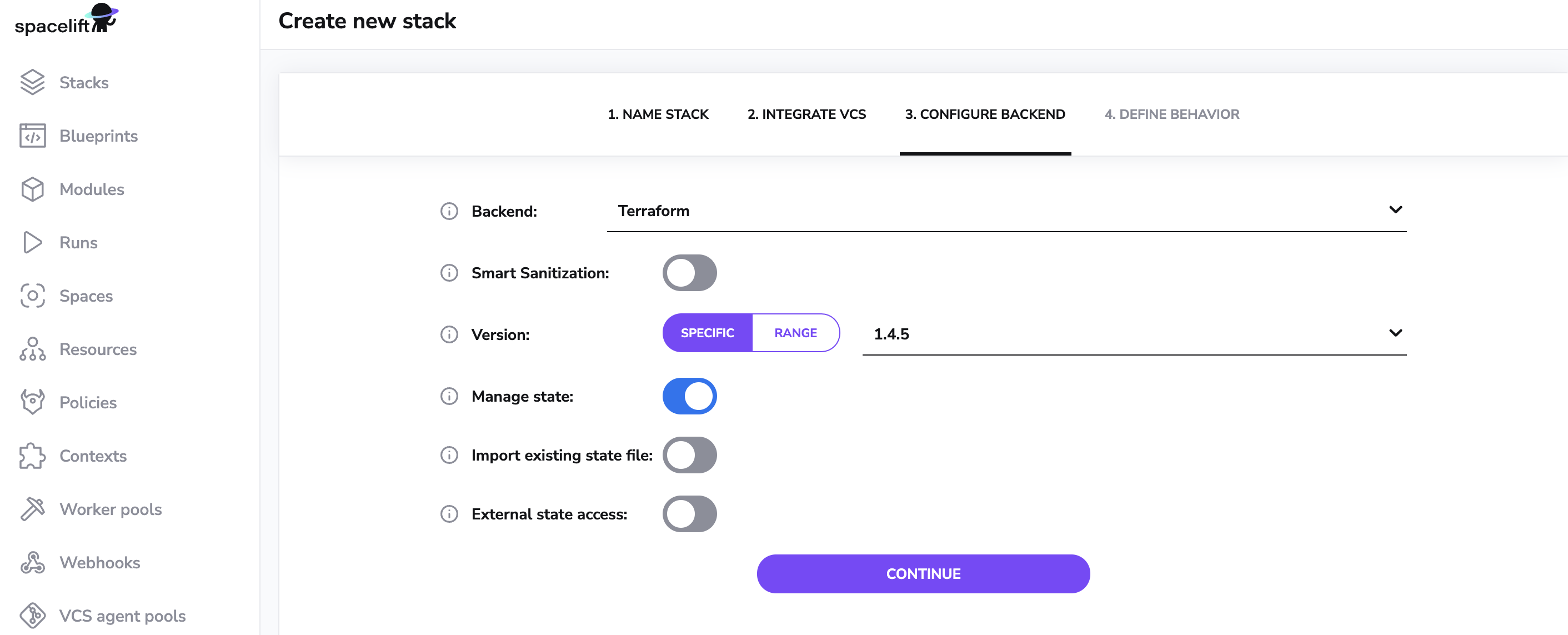Go to Runs using the play icon

(x=32, y=242)
